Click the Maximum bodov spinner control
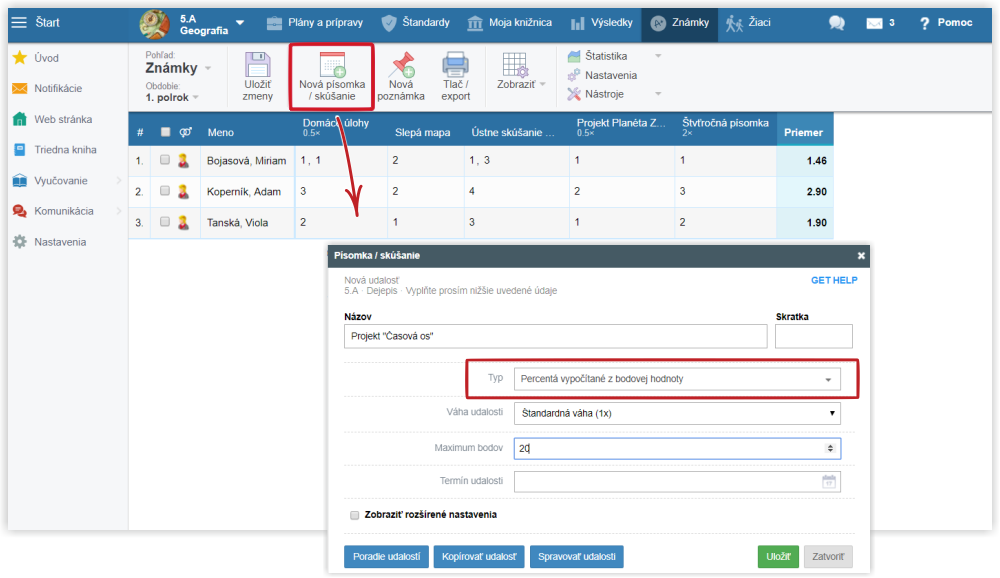 coord(829,449)
